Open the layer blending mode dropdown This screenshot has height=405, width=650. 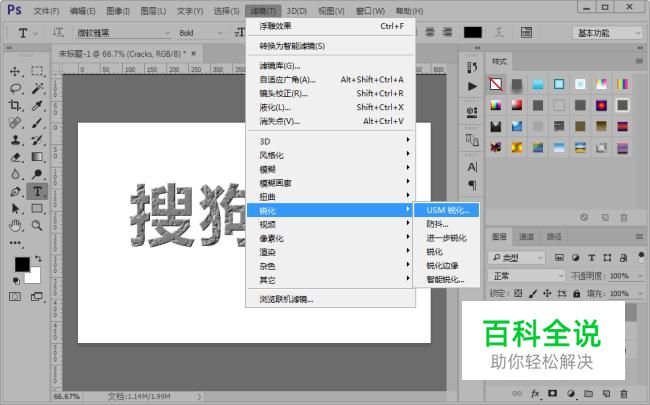[526, 276]
